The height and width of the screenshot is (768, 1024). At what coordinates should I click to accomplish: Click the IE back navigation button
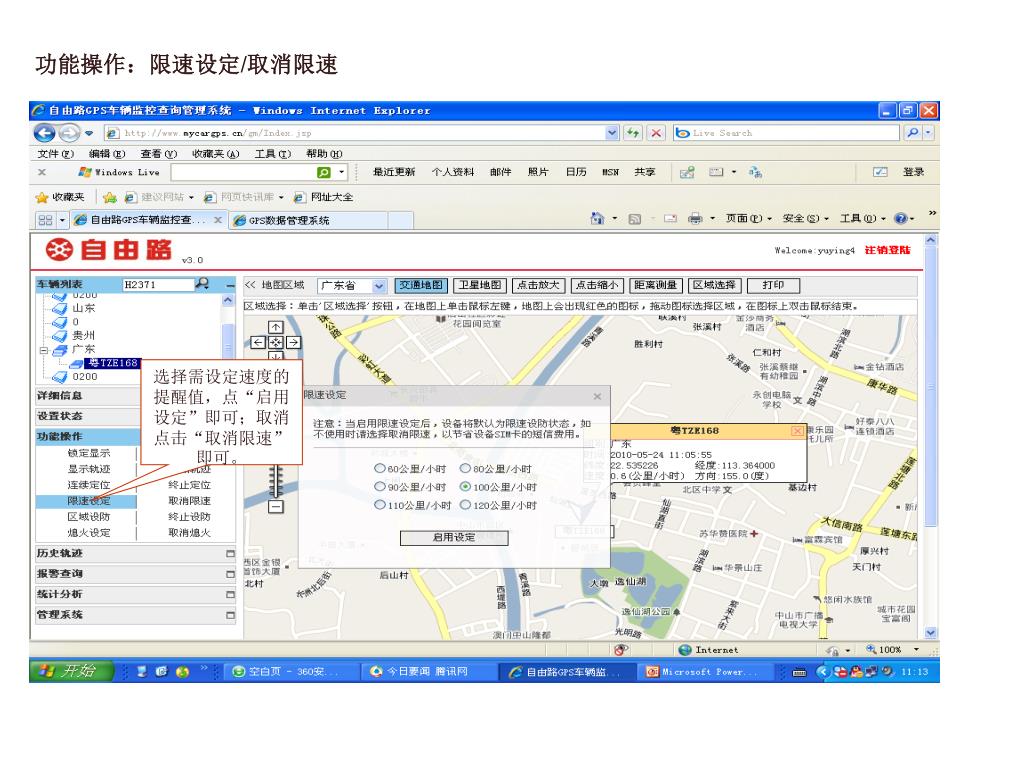[x=44, y=133]
